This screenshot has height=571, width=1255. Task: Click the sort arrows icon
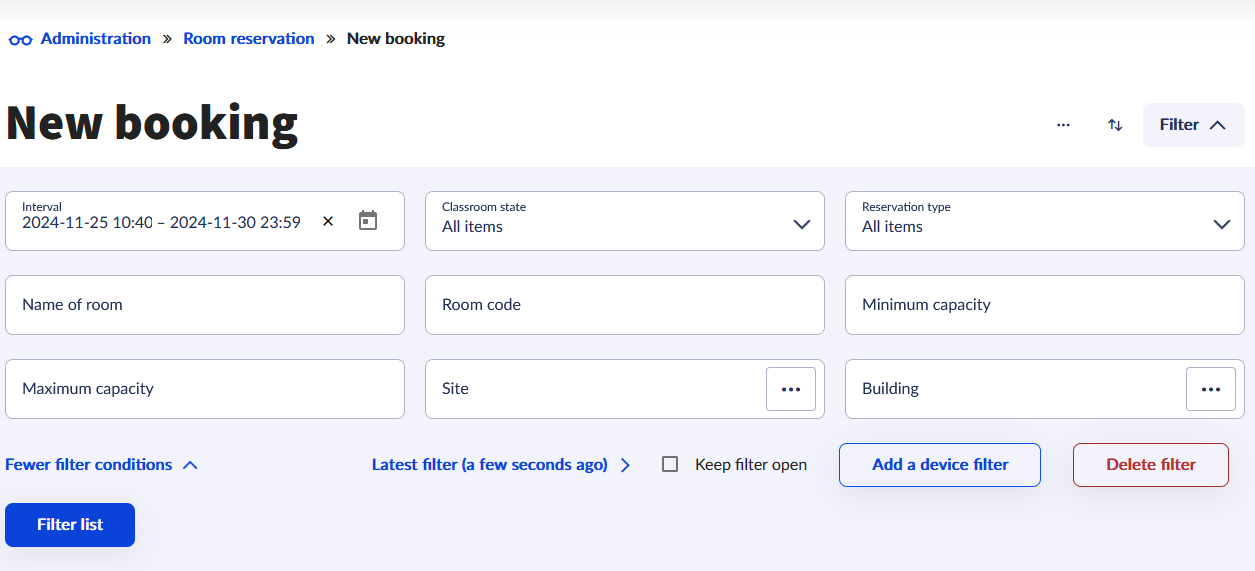pos(1115,125)
